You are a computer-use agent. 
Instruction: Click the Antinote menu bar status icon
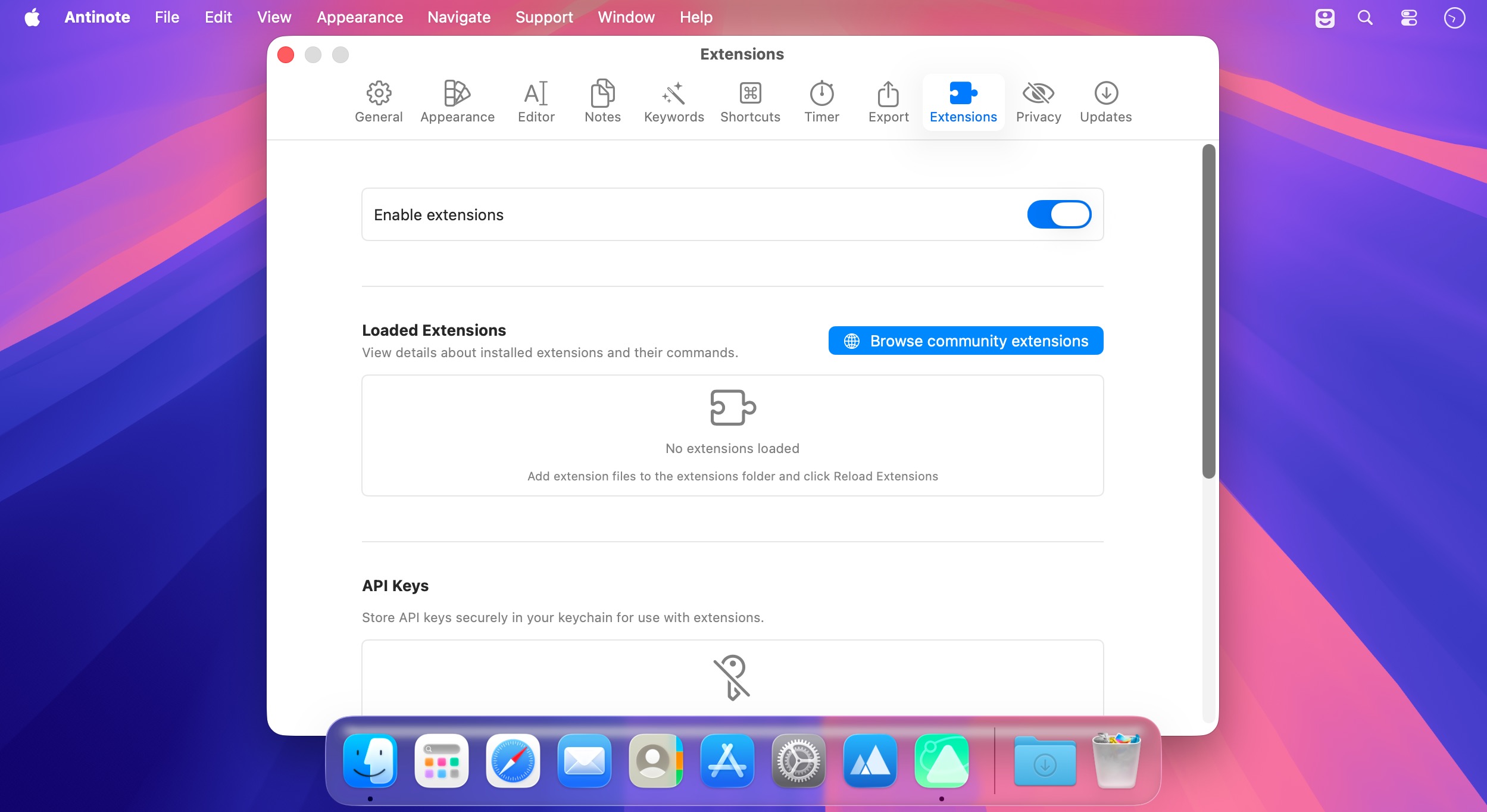click(1324, 18)
